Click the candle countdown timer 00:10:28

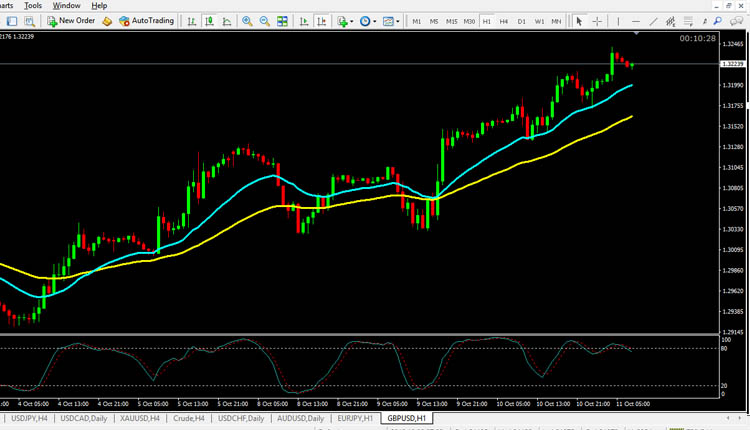pyautogui.click(x=698, y=39)
